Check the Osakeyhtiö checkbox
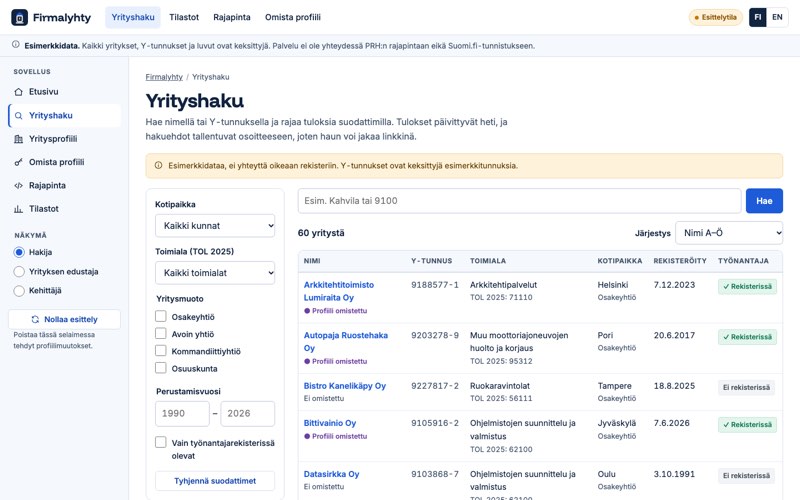 (161, 316)
